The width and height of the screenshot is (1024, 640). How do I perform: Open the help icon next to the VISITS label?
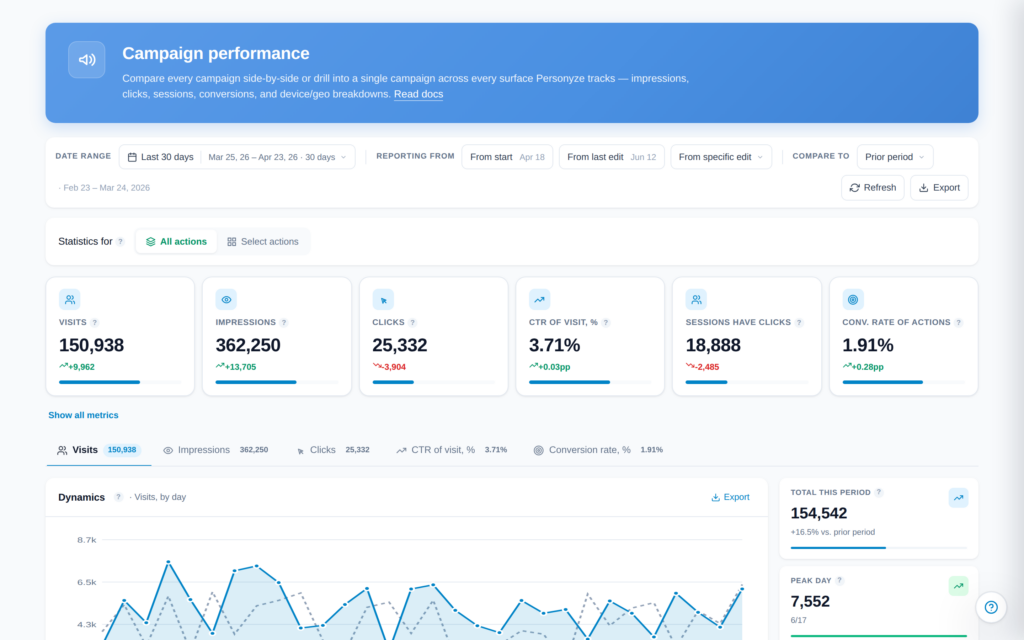95,323
